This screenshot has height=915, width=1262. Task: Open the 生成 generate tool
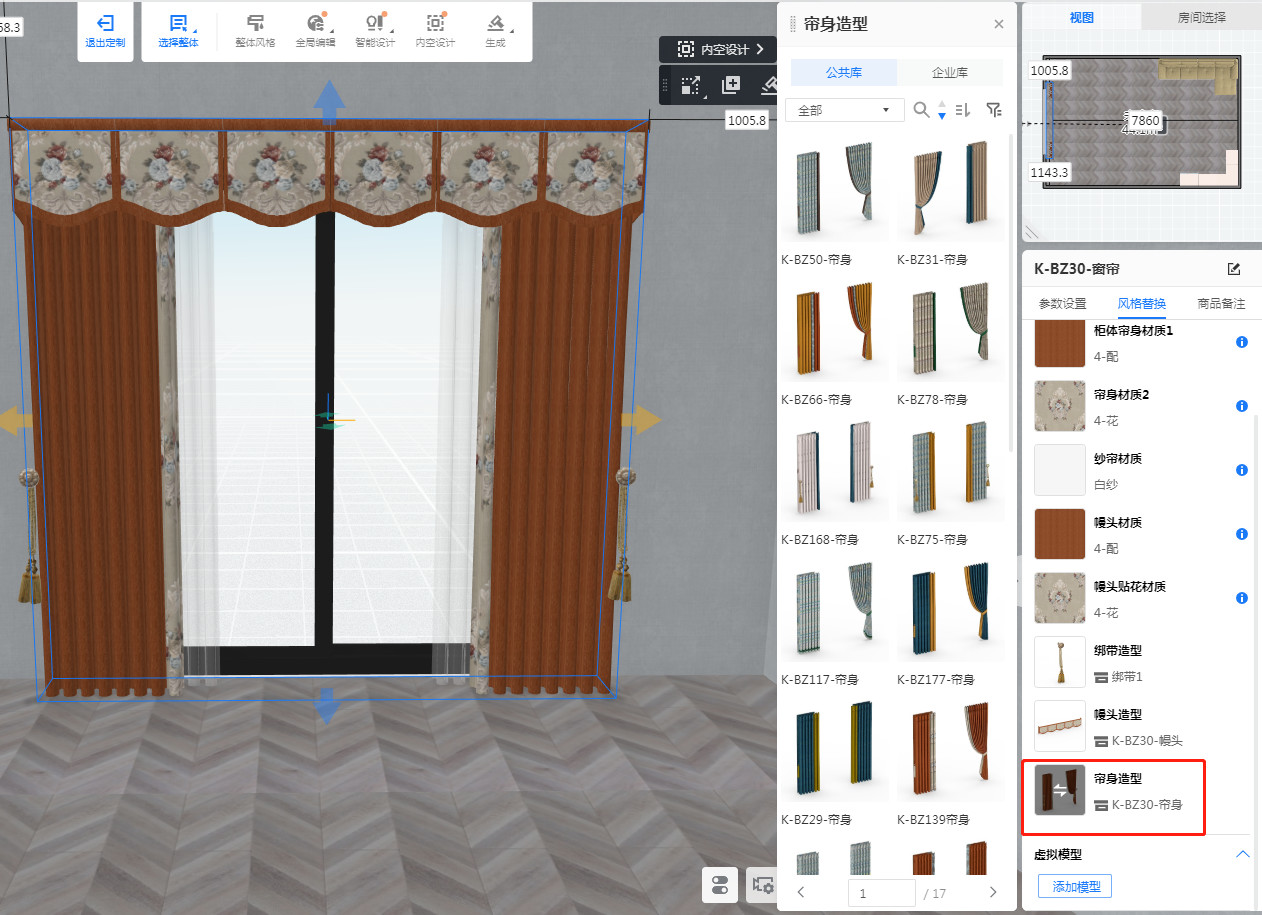click(x=495, y=31)
